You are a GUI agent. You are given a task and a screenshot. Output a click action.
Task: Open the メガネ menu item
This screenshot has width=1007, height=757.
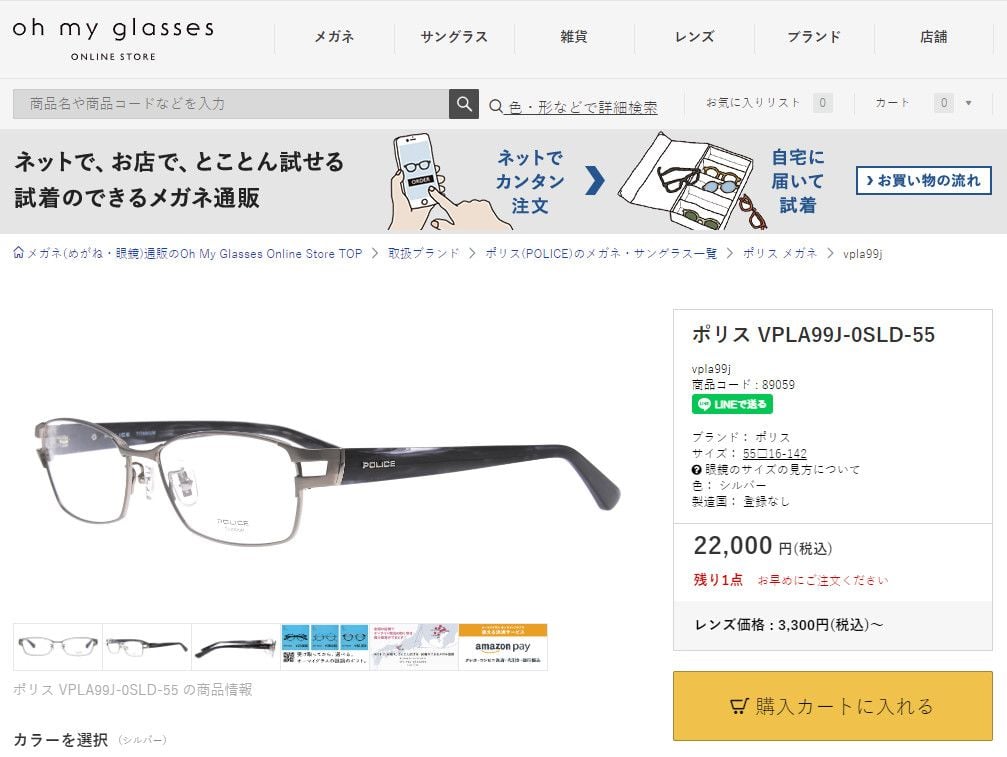(x=334, y=37)
